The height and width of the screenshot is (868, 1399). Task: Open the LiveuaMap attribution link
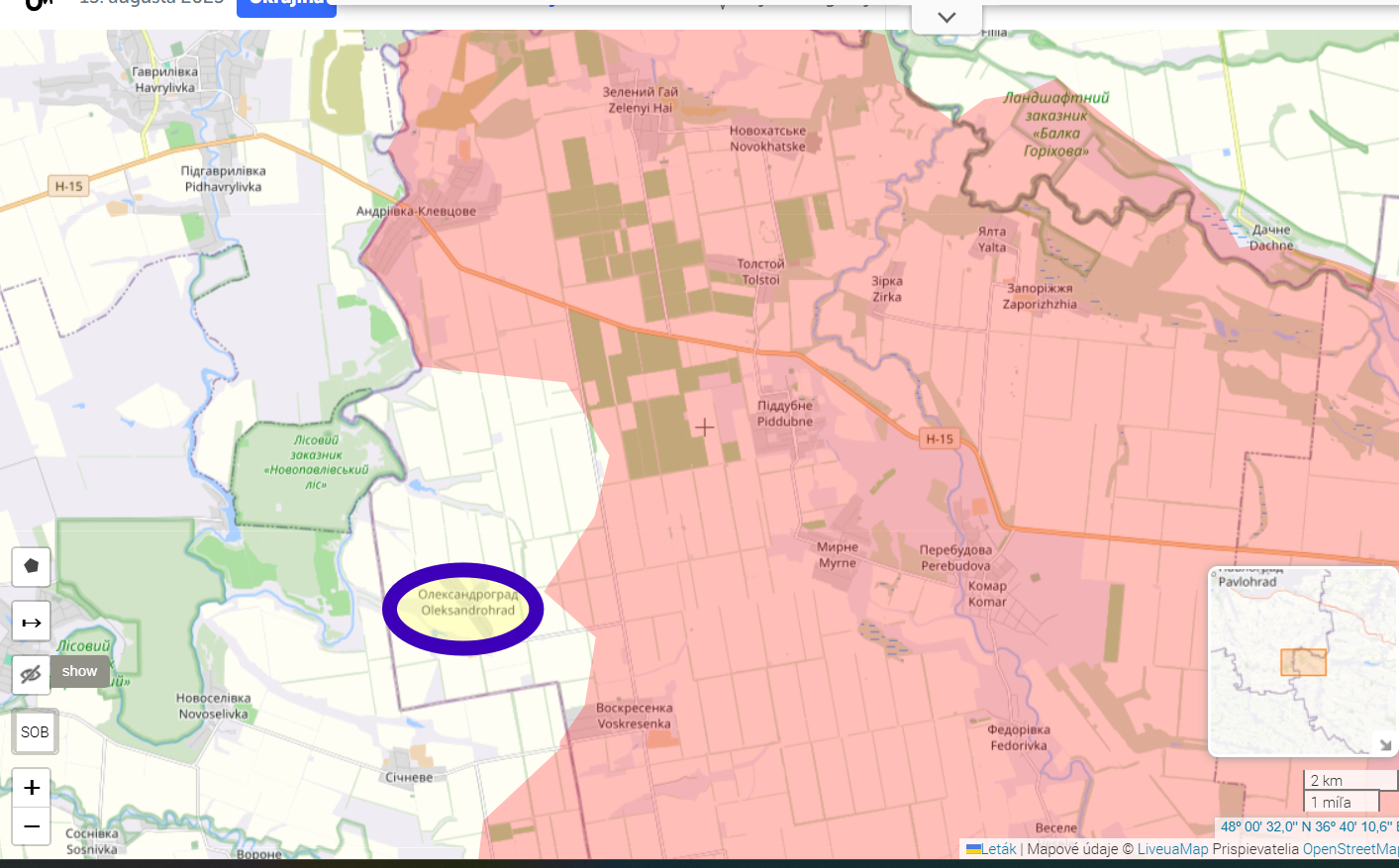point(1172,849)
